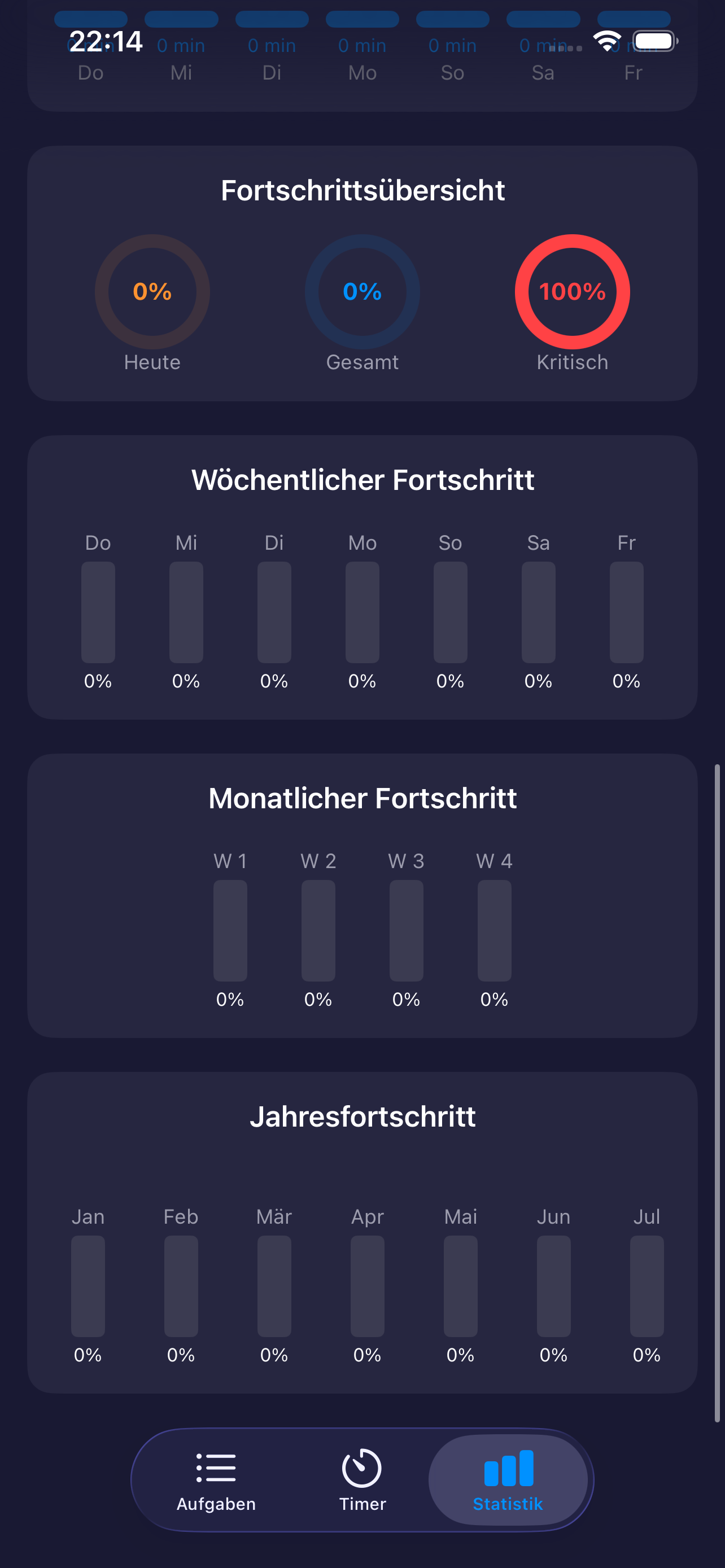Tap the Statistik bar chart icon
725x1568 pixels.
pyautogui.click(x=509, y=1465)
